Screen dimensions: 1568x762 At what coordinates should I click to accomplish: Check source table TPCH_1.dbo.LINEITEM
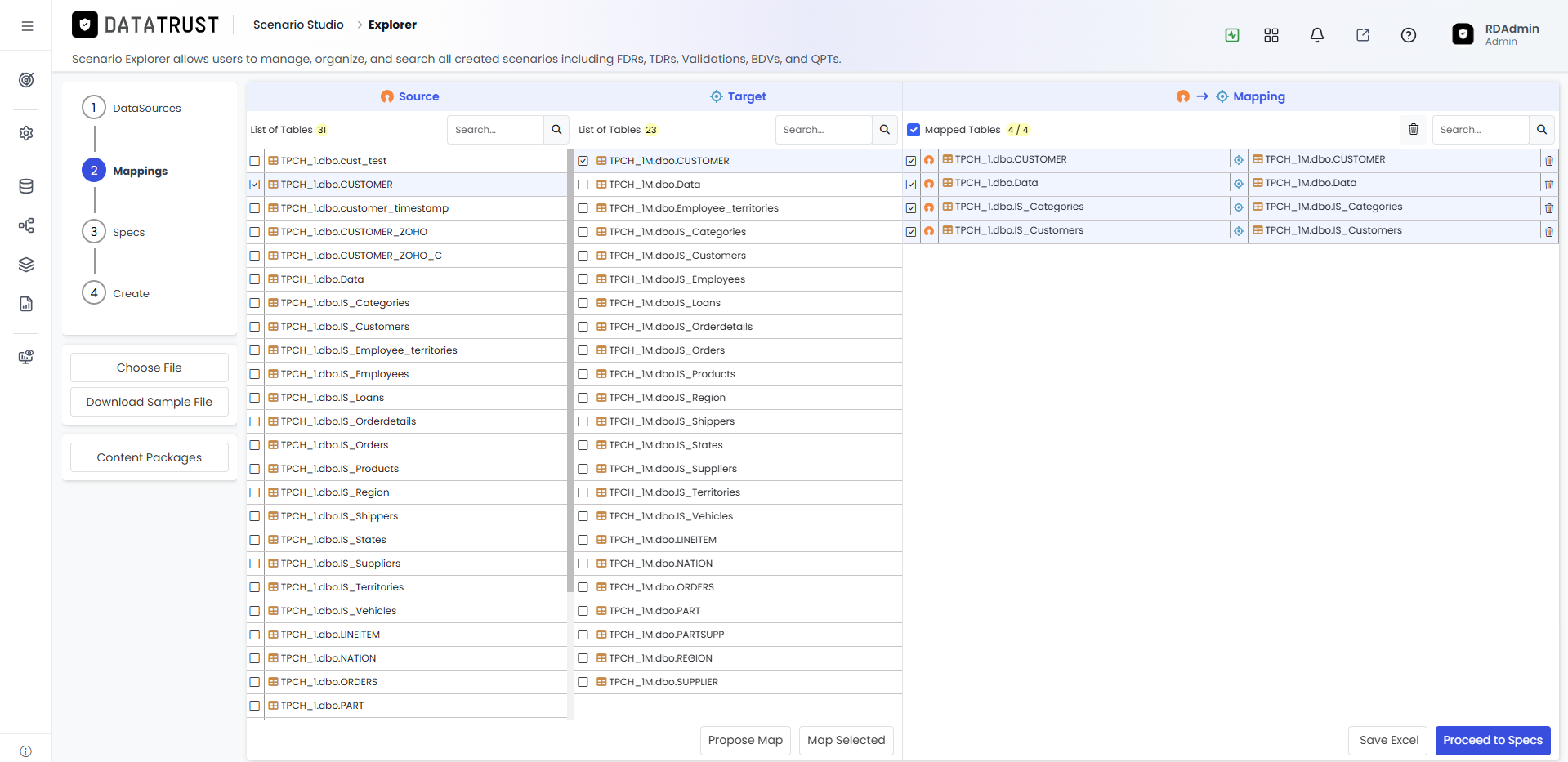pos(255,635)
